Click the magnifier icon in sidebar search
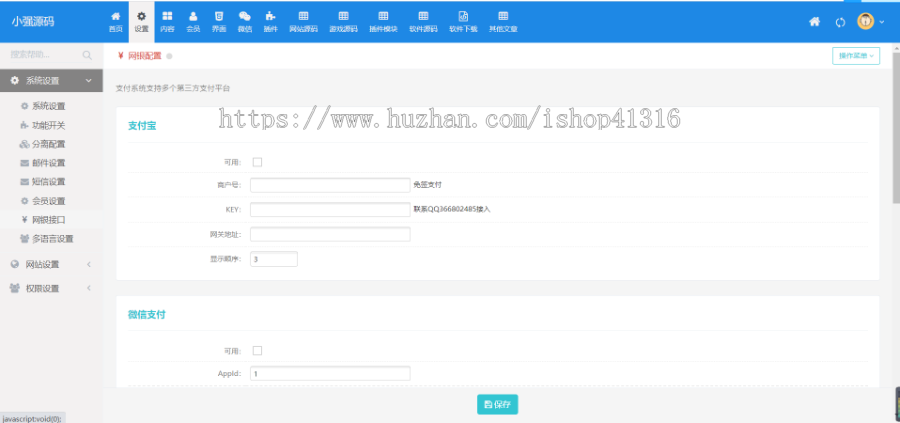Screen dimensions: 900x423 click(x=87, y=55)
